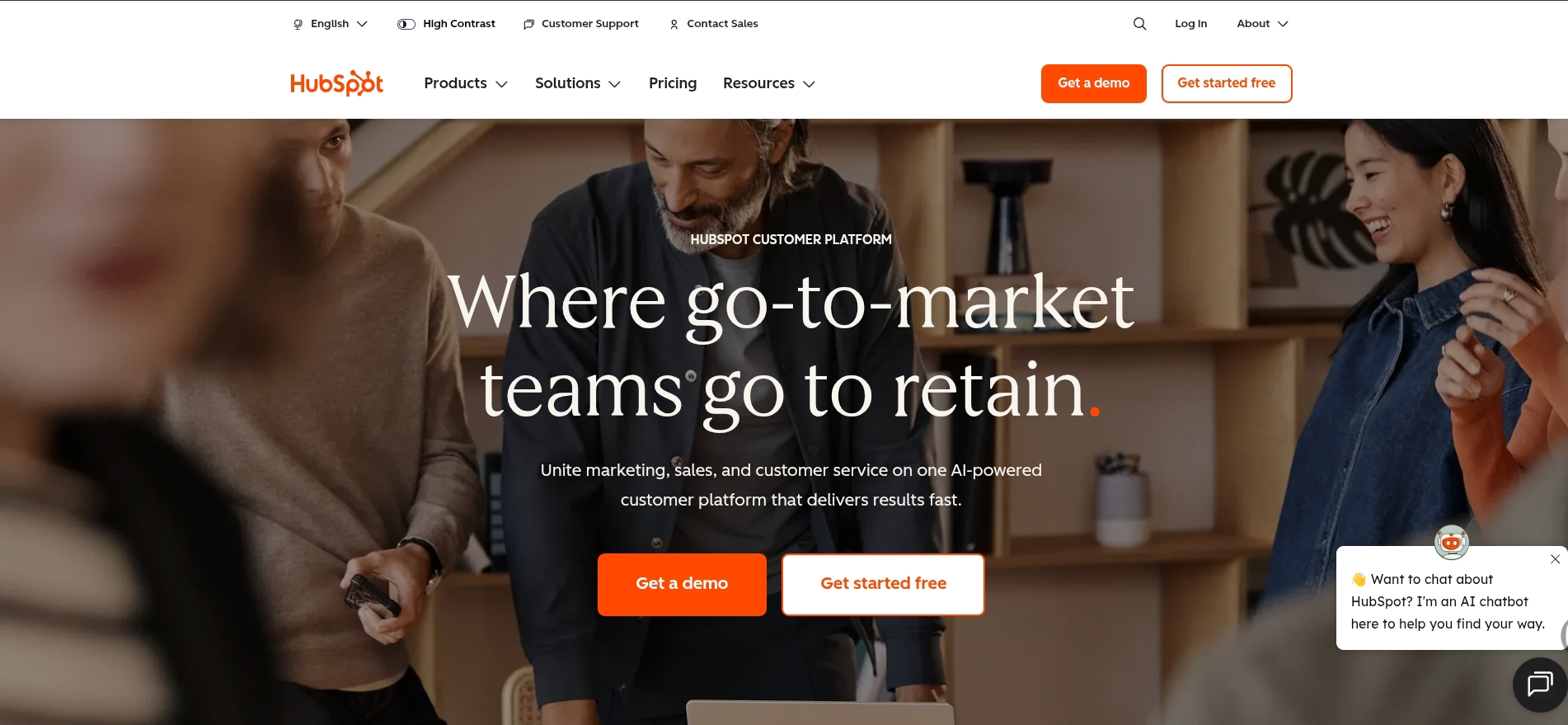Click the Contact Sales person icon
Screen dimensions: 1568x725
(674, 24)
